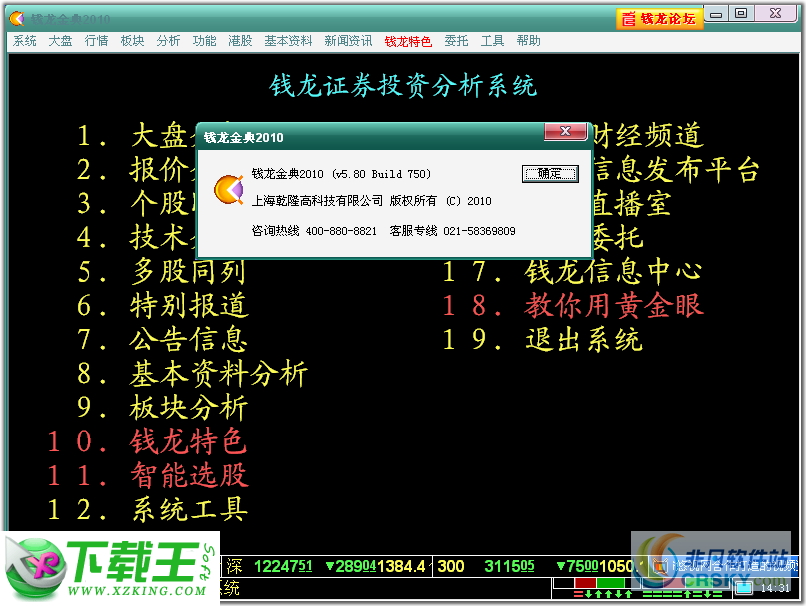Select menu item 9. 板块分析
The height and width of the screenshot is (606, 806).
162,407
